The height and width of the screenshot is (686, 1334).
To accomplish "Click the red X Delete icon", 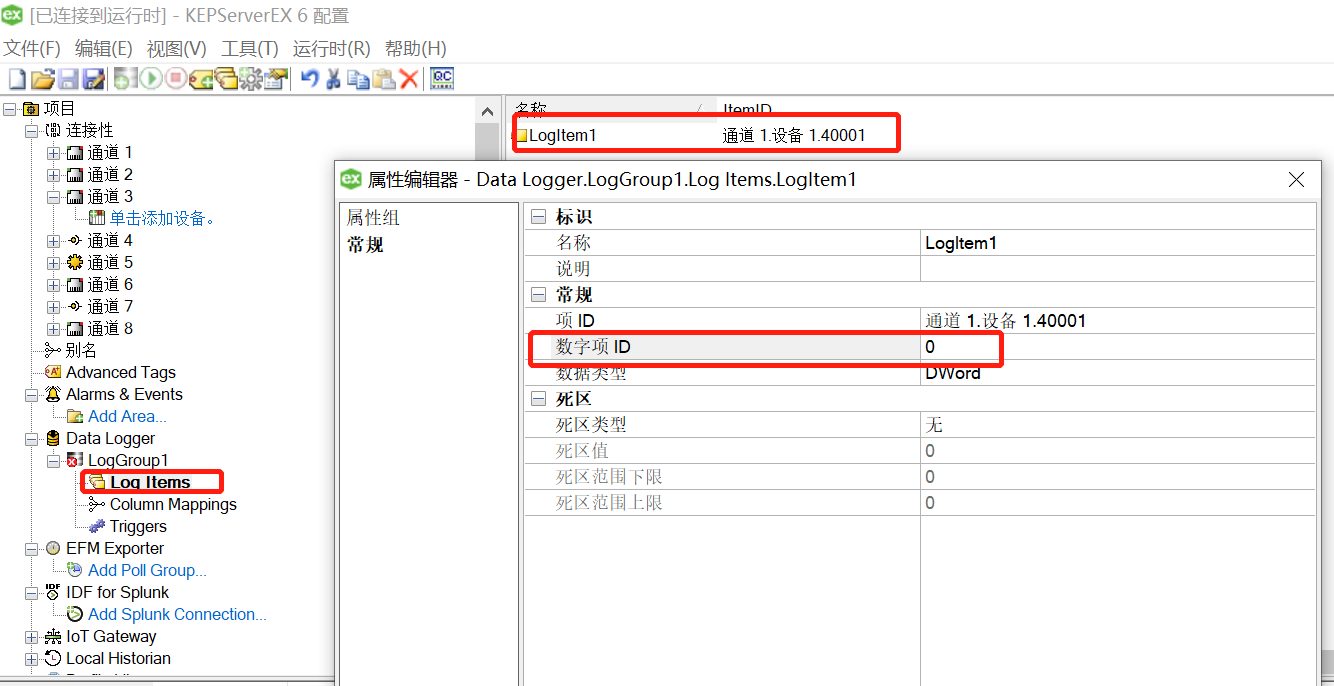I will (409, 79).
